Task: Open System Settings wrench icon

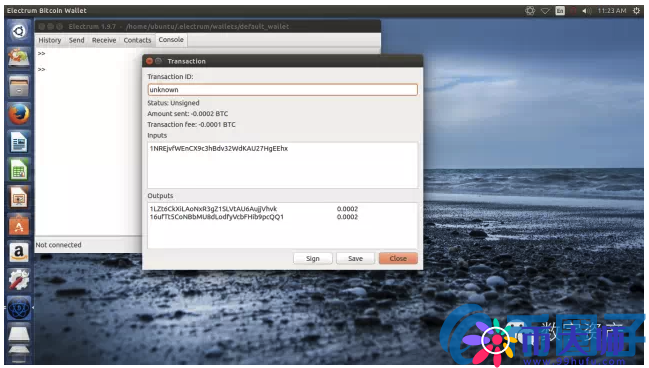Action: 19,280
